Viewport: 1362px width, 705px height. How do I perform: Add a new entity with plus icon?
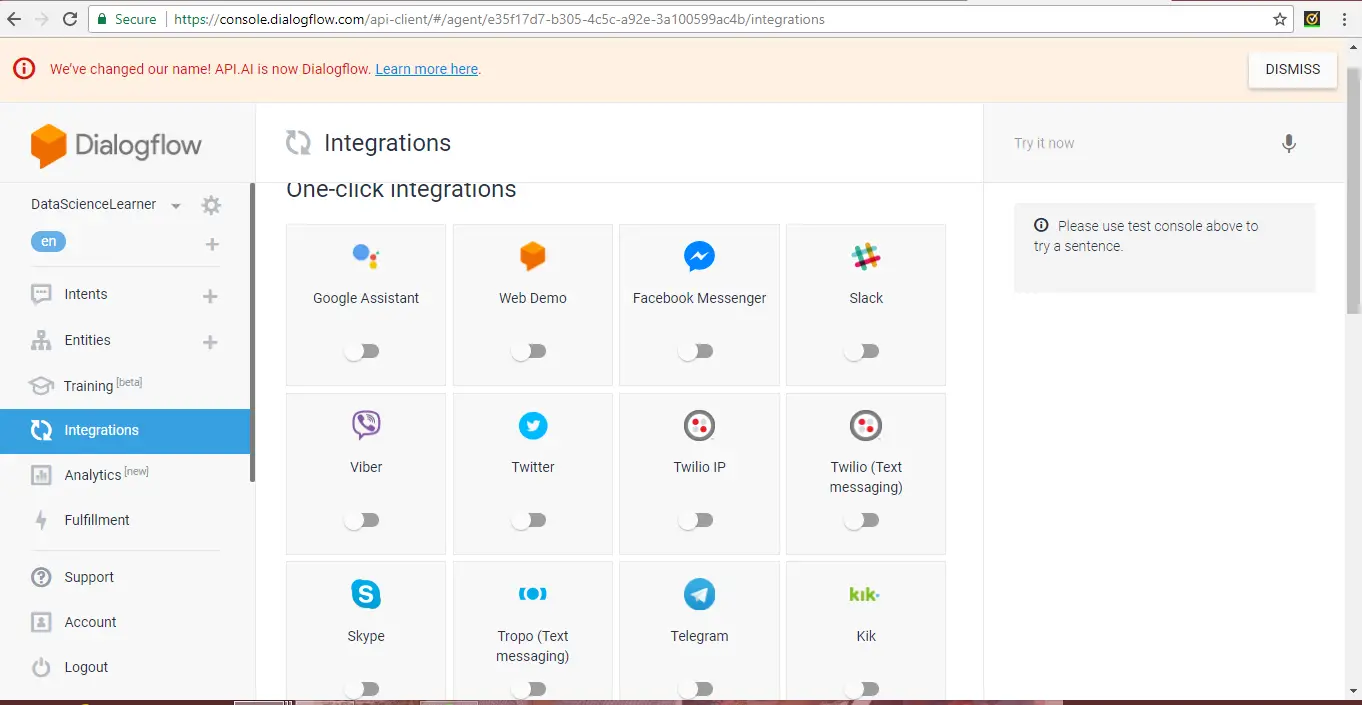(x=210, y=342)
